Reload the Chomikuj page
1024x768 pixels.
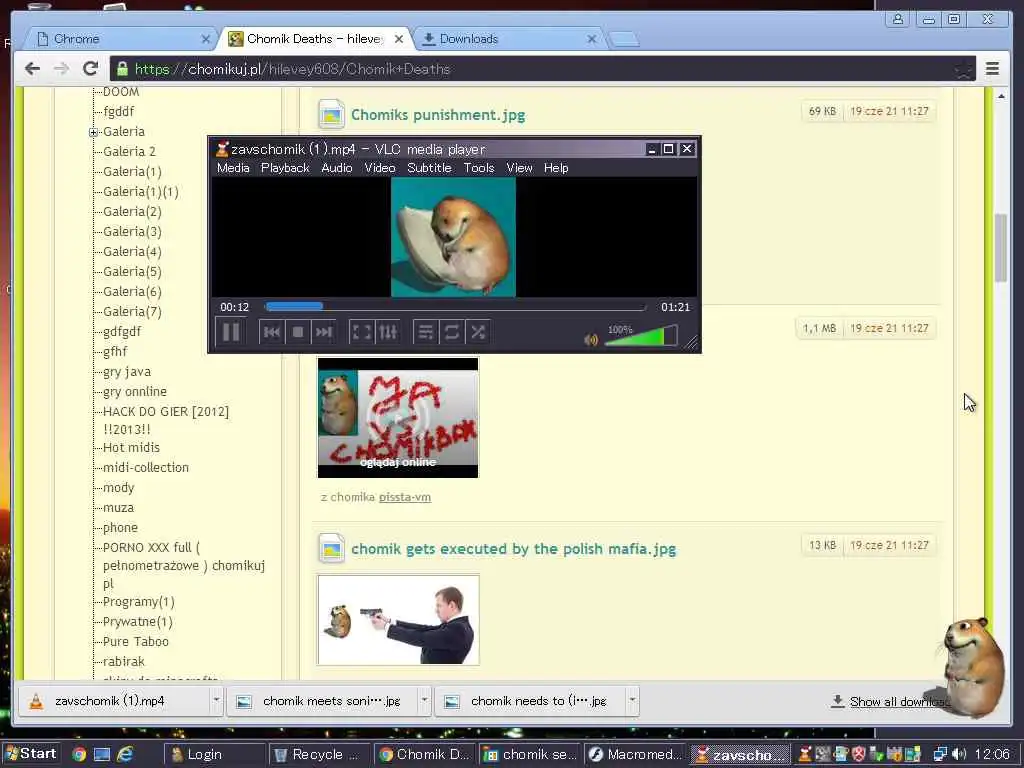91,69
